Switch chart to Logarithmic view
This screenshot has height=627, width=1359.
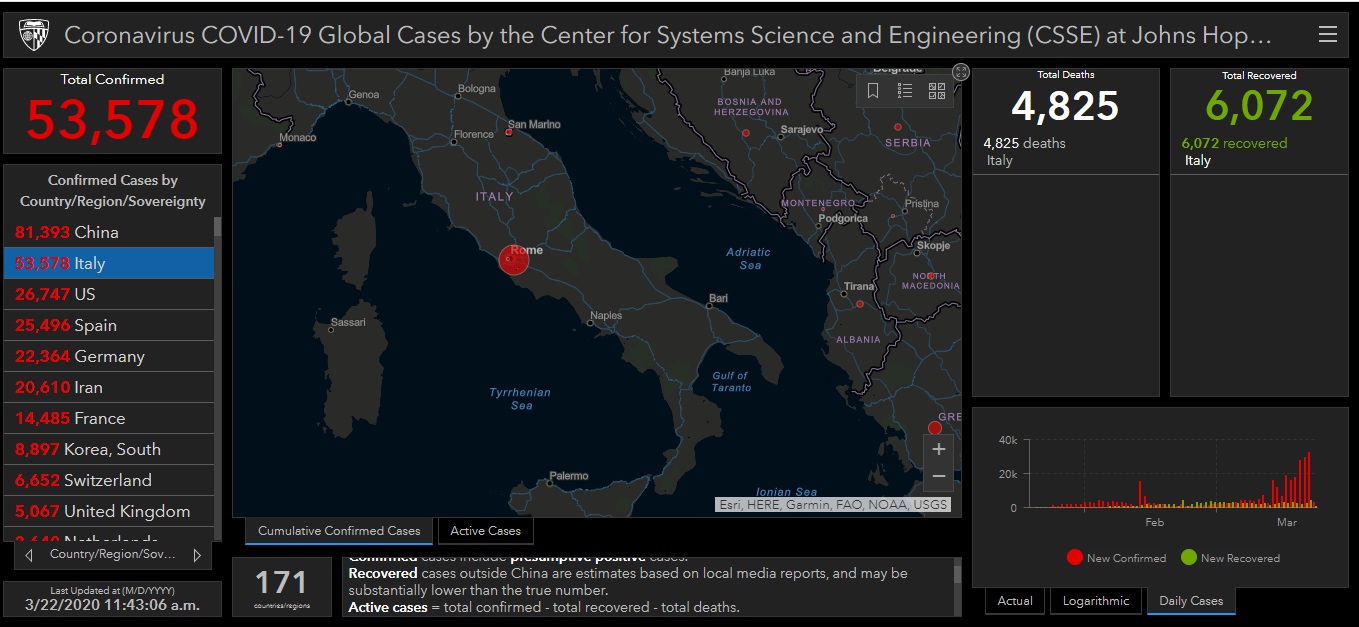pyautogui.click(x=1096, y=601)
